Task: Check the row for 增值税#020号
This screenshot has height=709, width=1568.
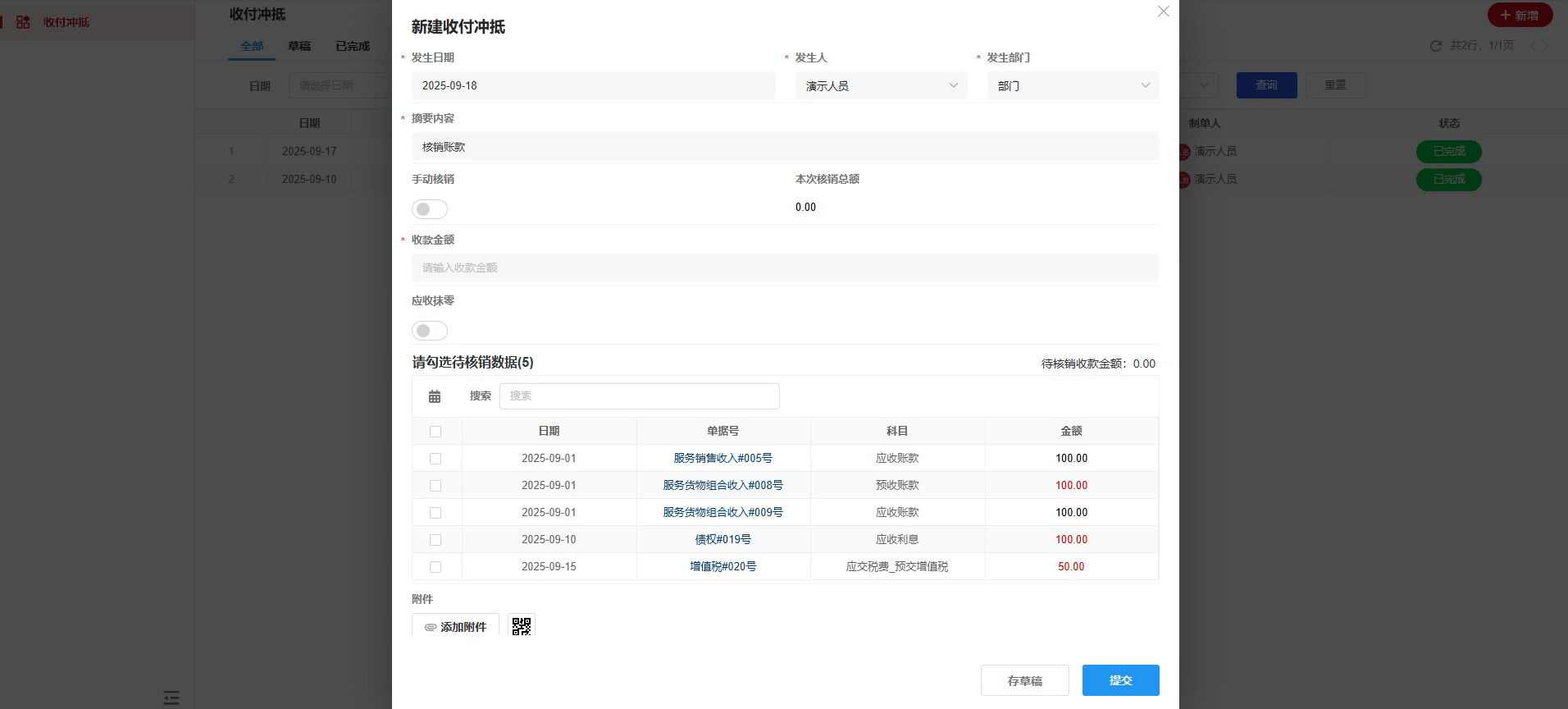Action: pyautogui.click(x=435, y=567)
